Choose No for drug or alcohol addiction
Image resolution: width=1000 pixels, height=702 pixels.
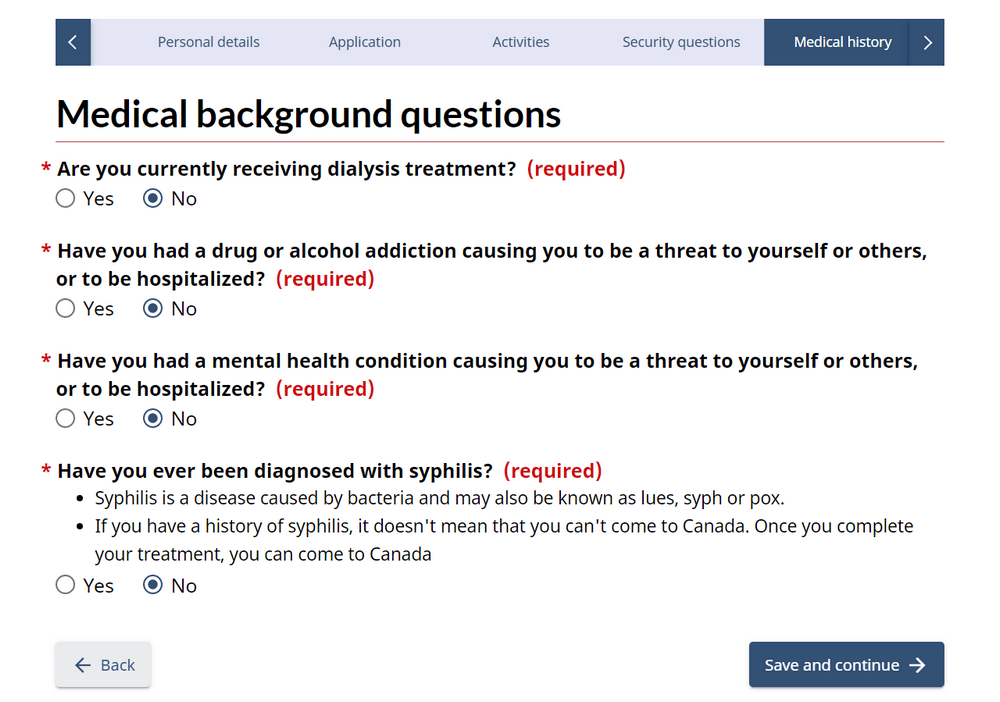(x=153, y=308)
